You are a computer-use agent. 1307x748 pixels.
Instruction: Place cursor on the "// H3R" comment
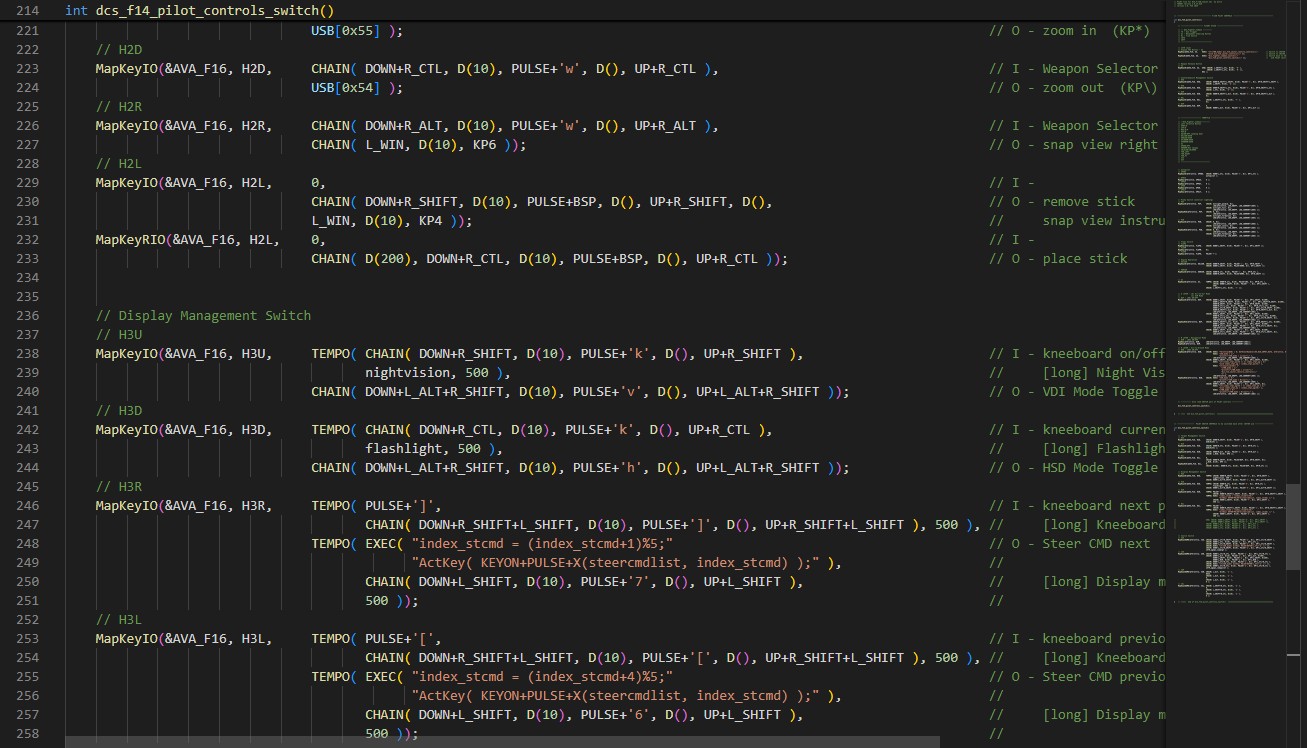click(118, 487)
